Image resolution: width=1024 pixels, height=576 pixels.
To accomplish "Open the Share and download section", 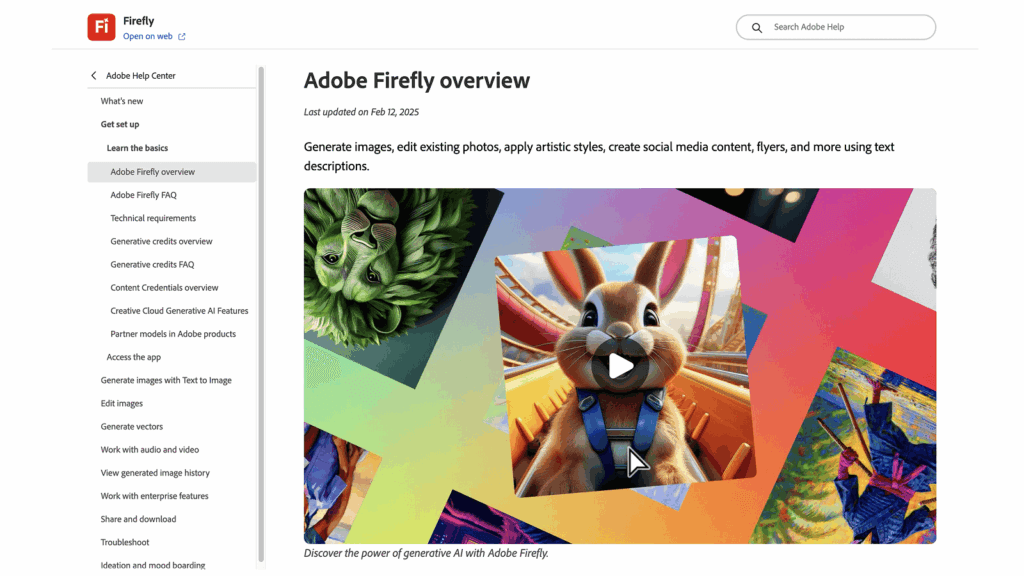I will click(138, 519).
